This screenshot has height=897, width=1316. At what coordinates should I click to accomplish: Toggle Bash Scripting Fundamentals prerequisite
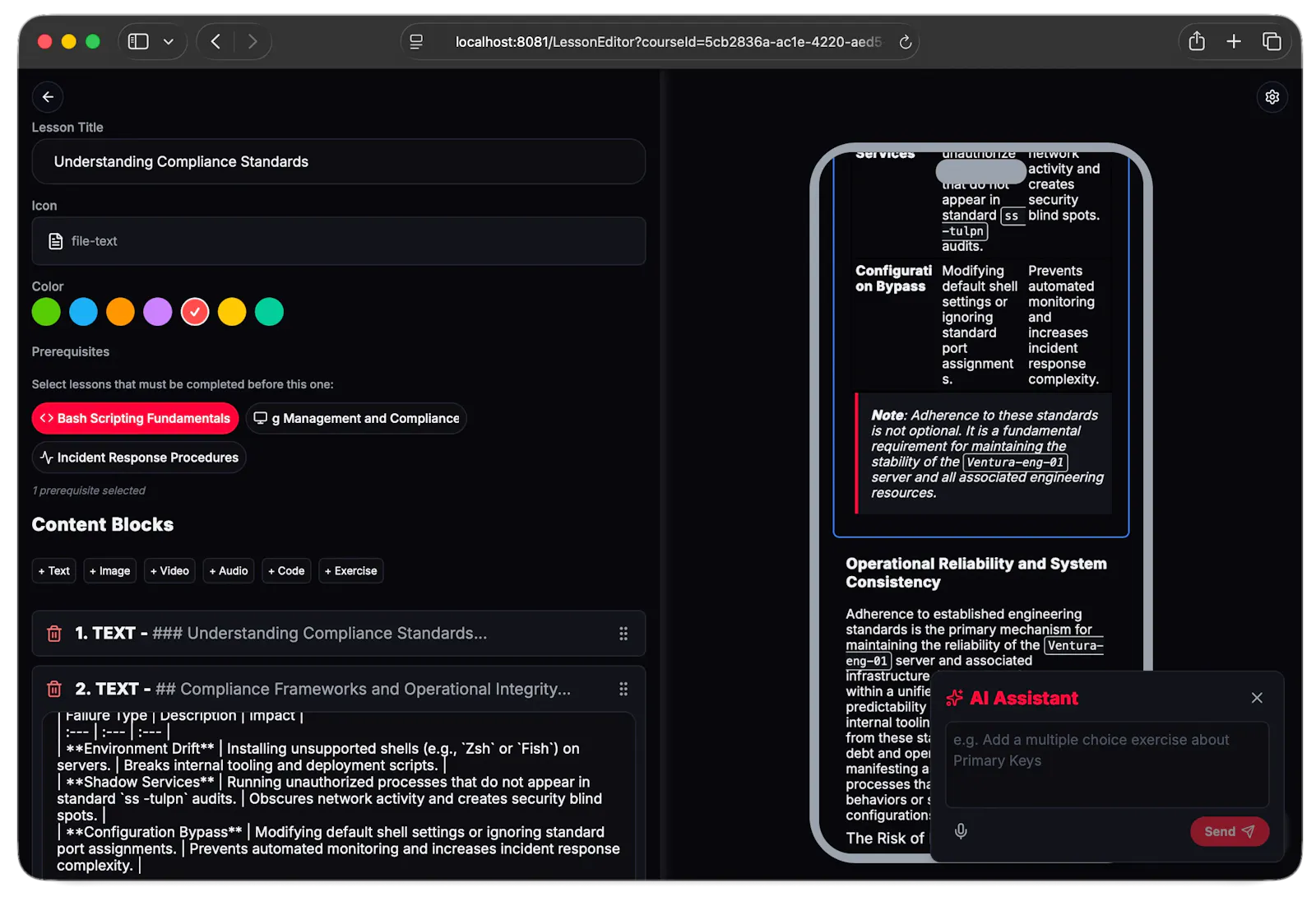pos(136,418)
